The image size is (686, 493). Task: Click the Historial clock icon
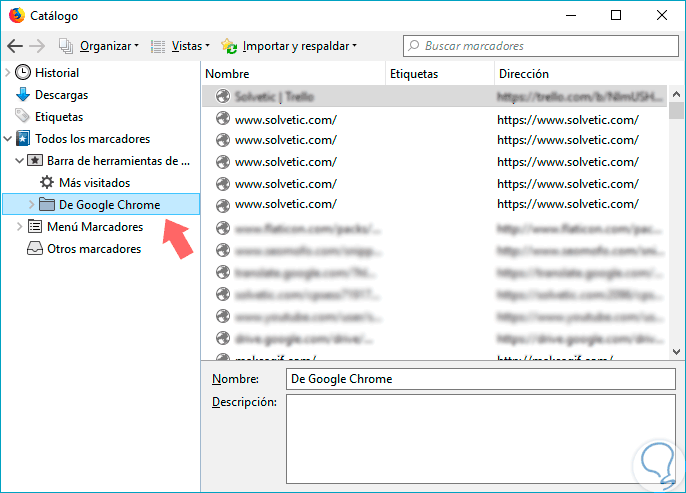(x=23, y=73)
